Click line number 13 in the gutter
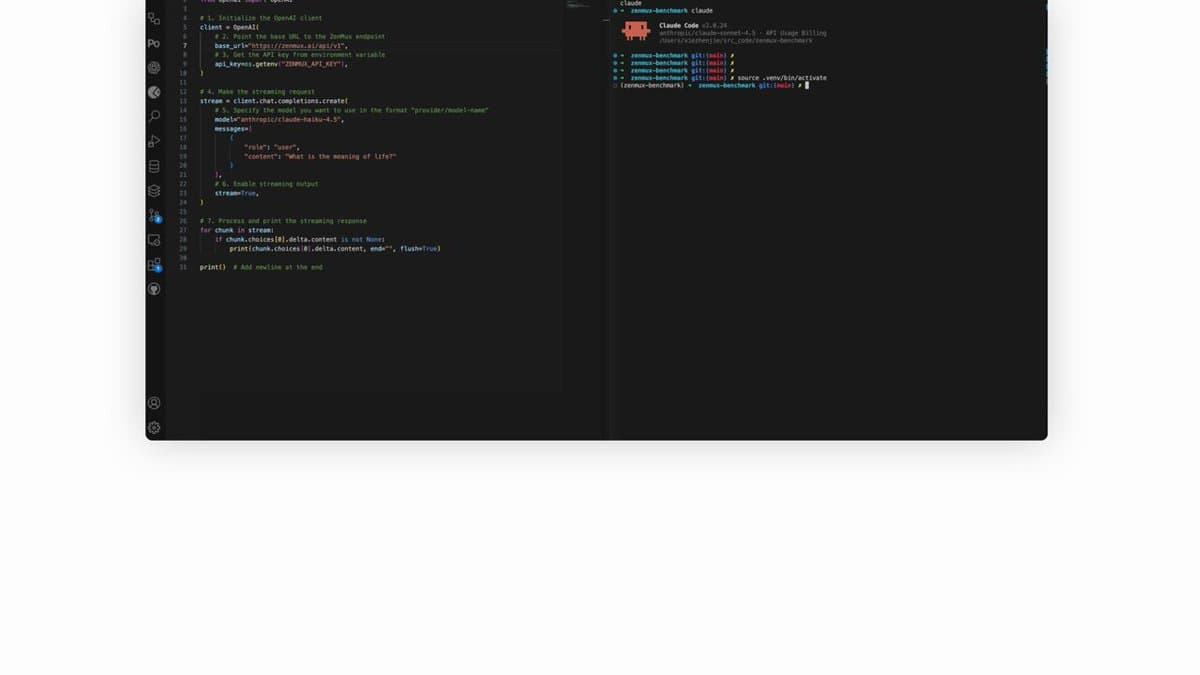 click(183, 101)
